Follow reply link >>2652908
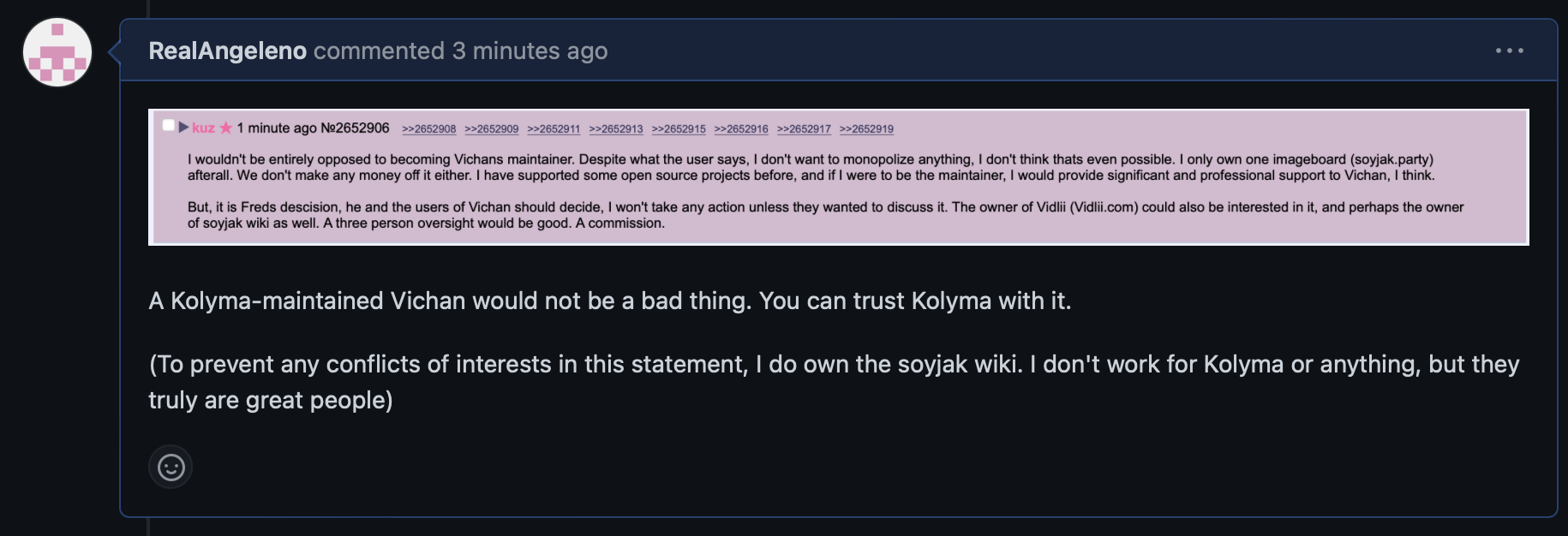 (x=429, y=129)
